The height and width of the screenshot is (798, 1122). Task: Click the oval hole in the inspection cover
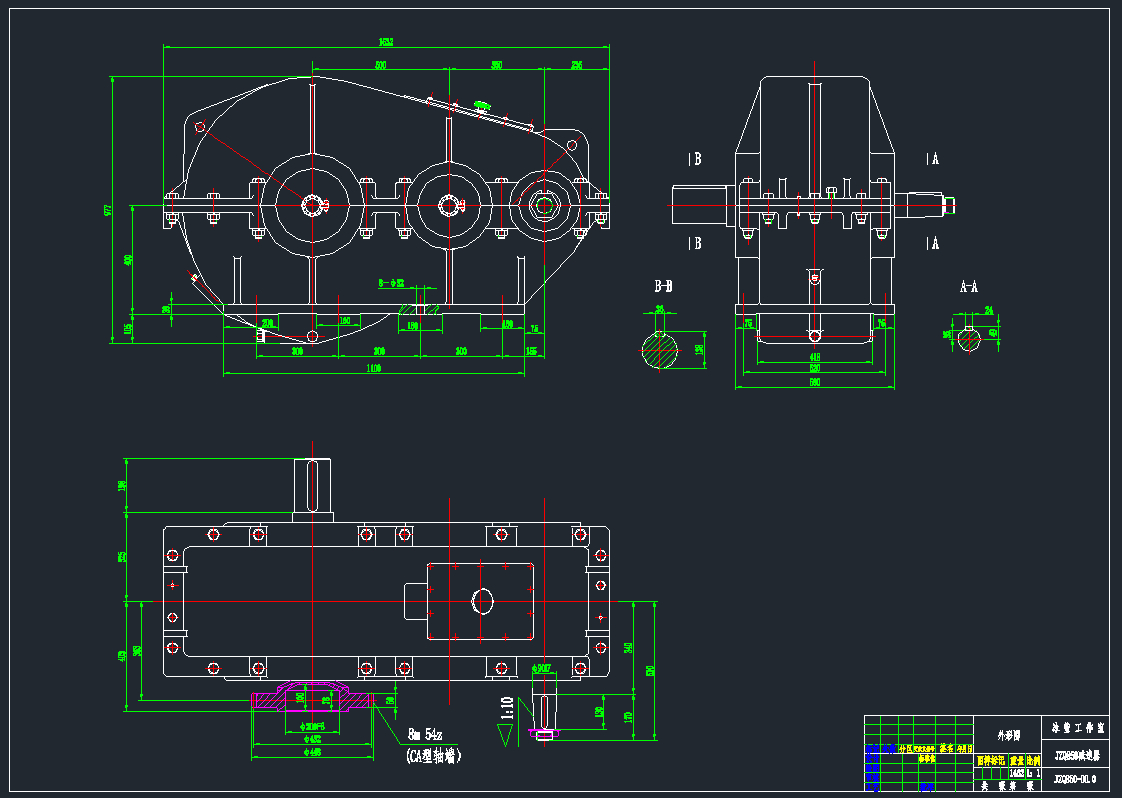click(x=483, y=601)
